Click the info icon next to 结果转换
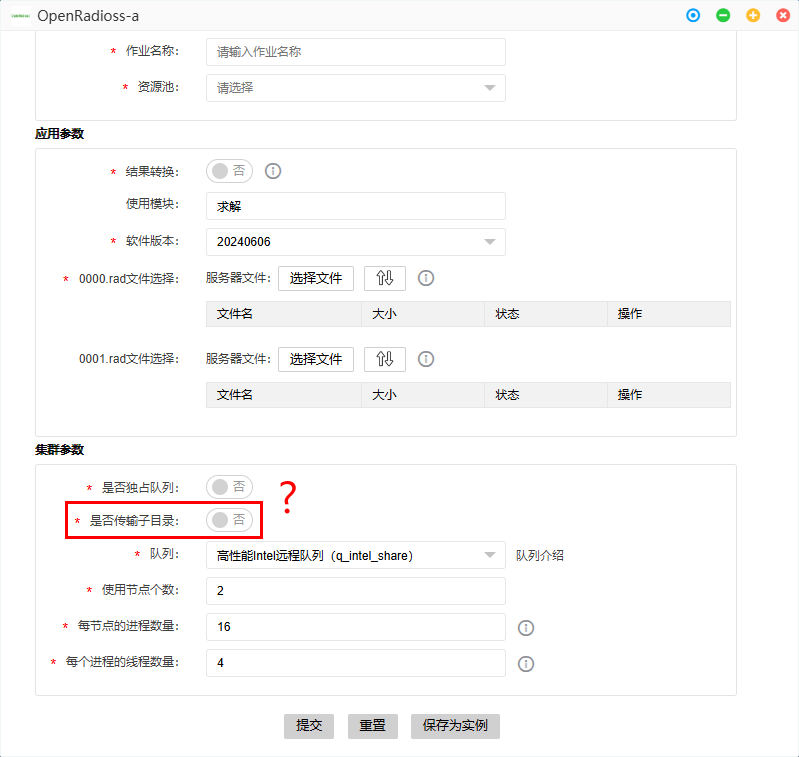 [273, 171]
